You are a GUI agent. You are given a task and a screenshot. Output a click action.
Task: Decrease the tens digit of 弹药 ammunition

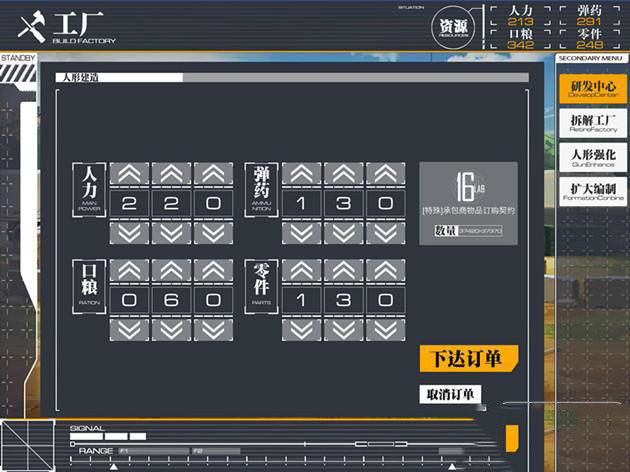pos(343,233)
